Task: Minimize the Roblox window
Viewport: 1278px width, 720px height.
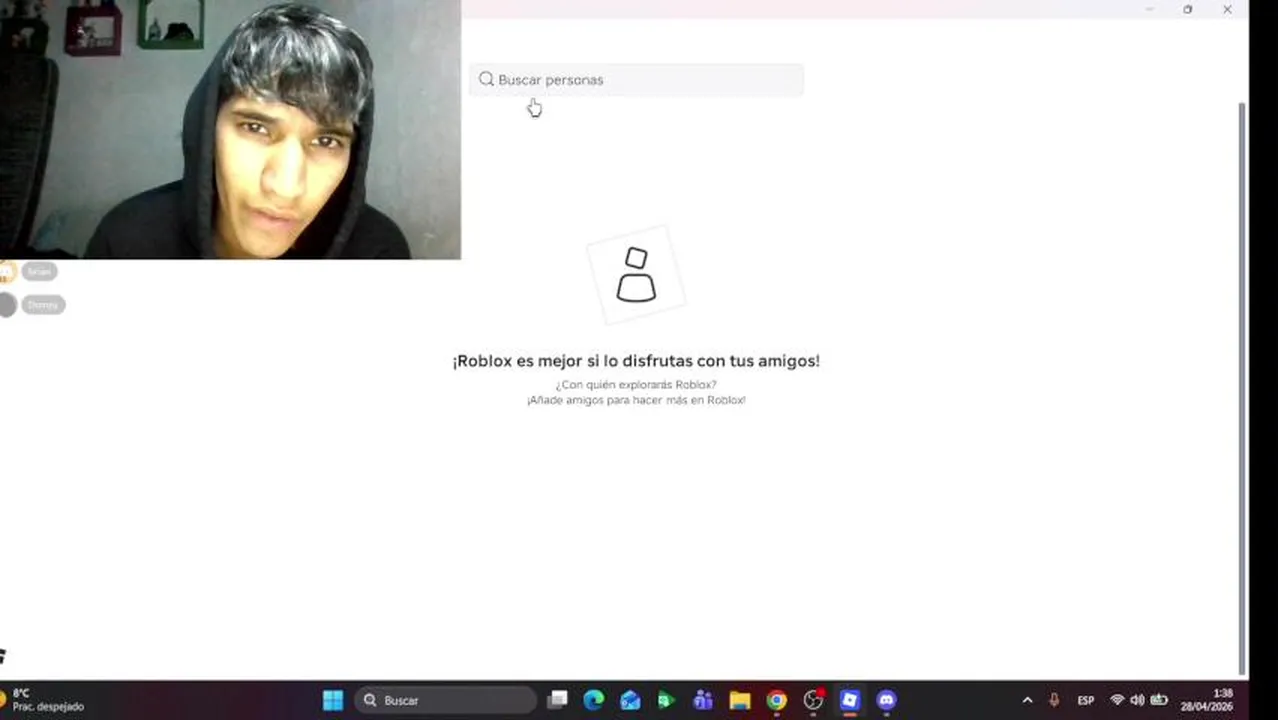Action: (1150, 9)
